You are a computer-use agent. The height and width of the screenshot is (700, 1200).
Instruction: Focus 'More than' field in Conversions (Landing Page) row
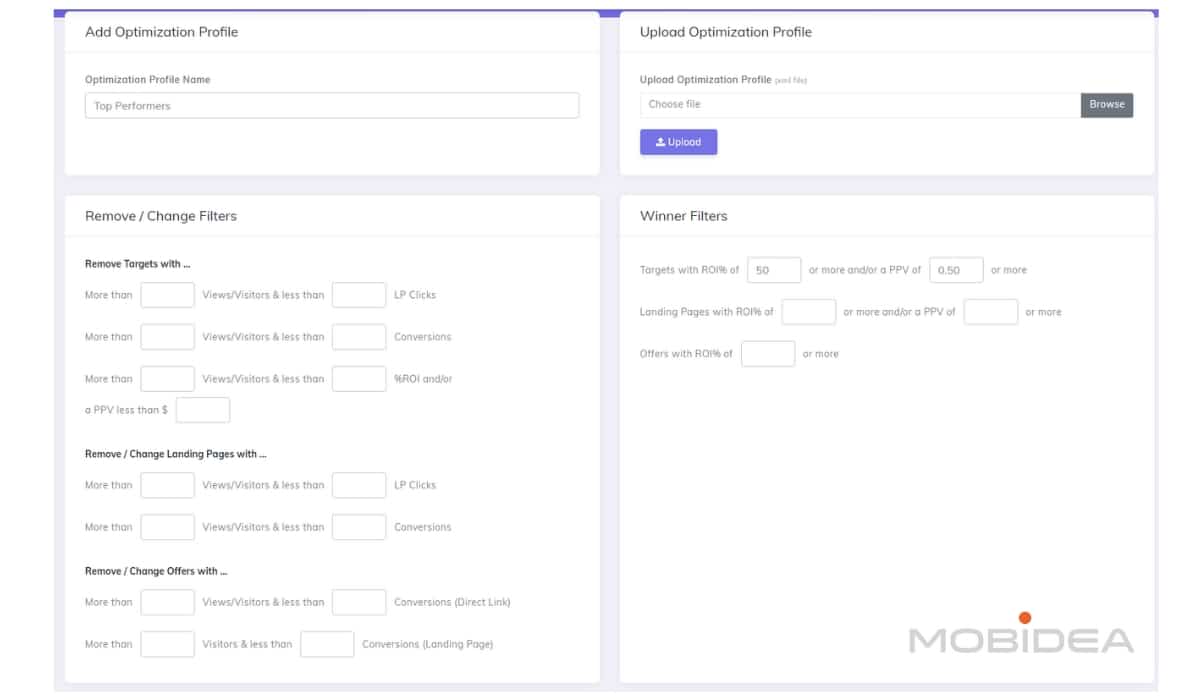click(x=168, y=644)
